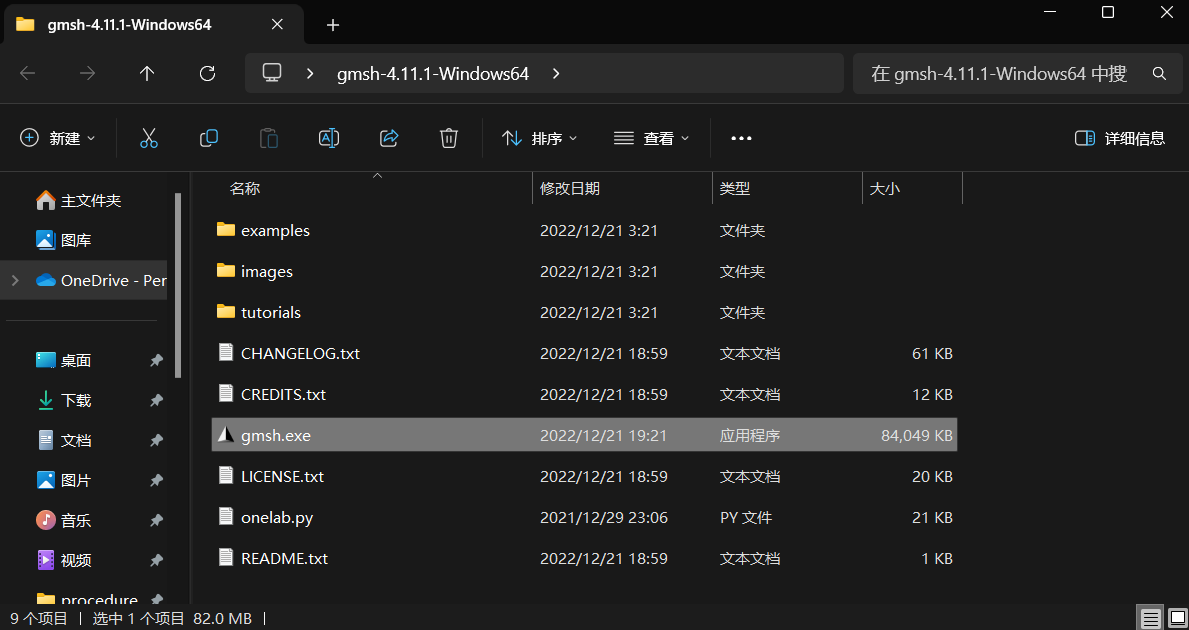
Task: Navigate up one folder level
Action: click(146, 72)
